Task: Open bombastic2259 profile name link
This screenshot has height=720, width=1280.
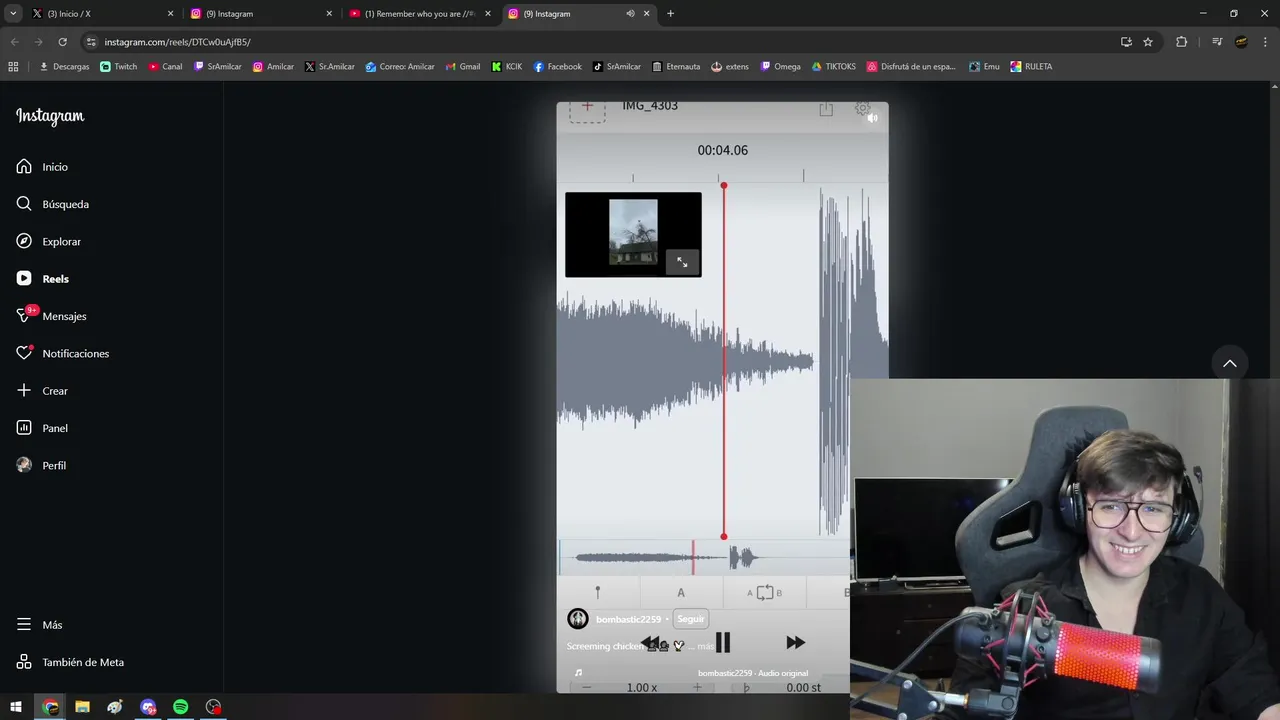Action: point(628,619)
